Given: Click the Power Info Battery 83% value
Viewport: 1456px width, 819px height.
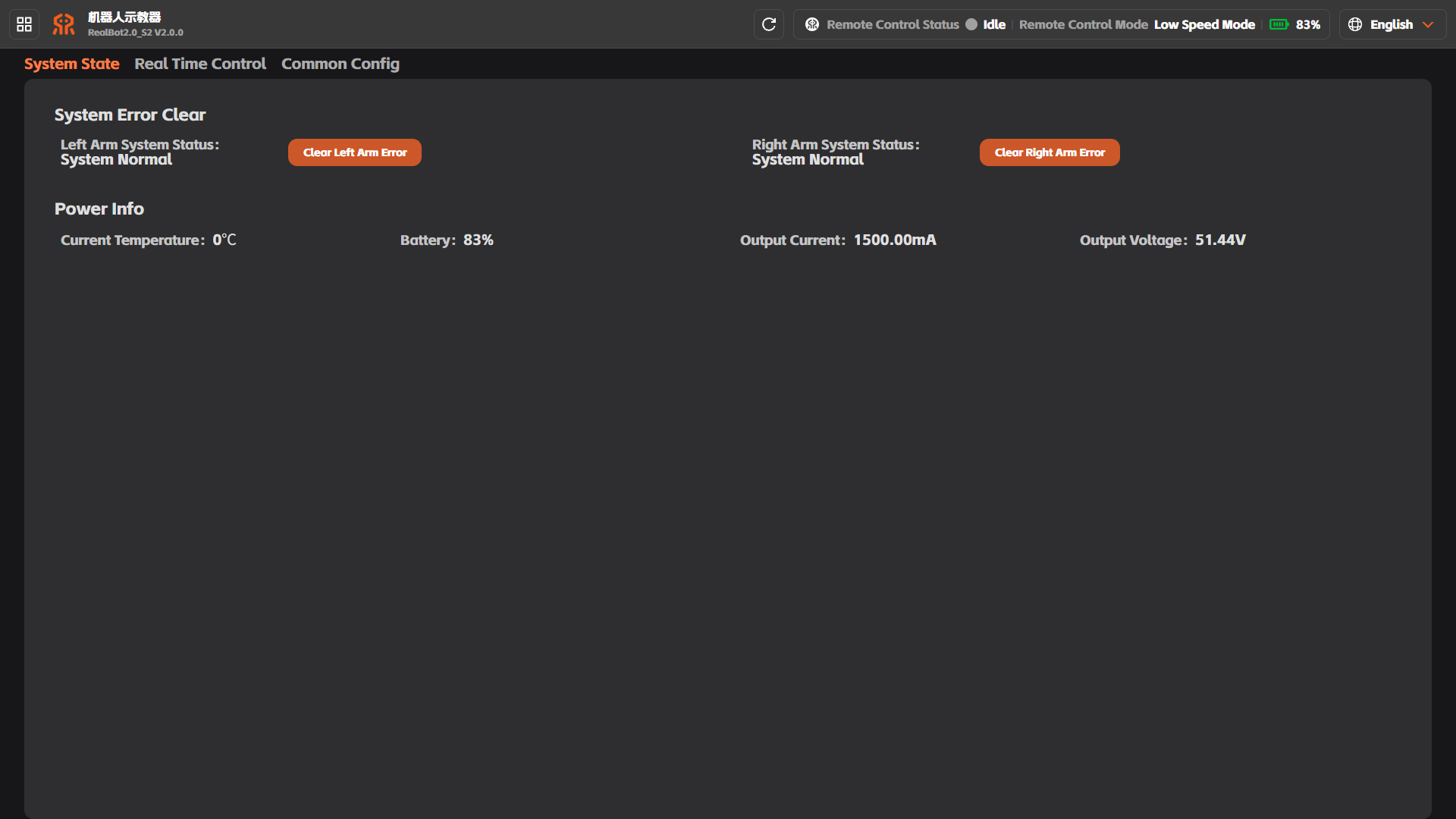Looking at the screenshot, I should pos(479,240).
